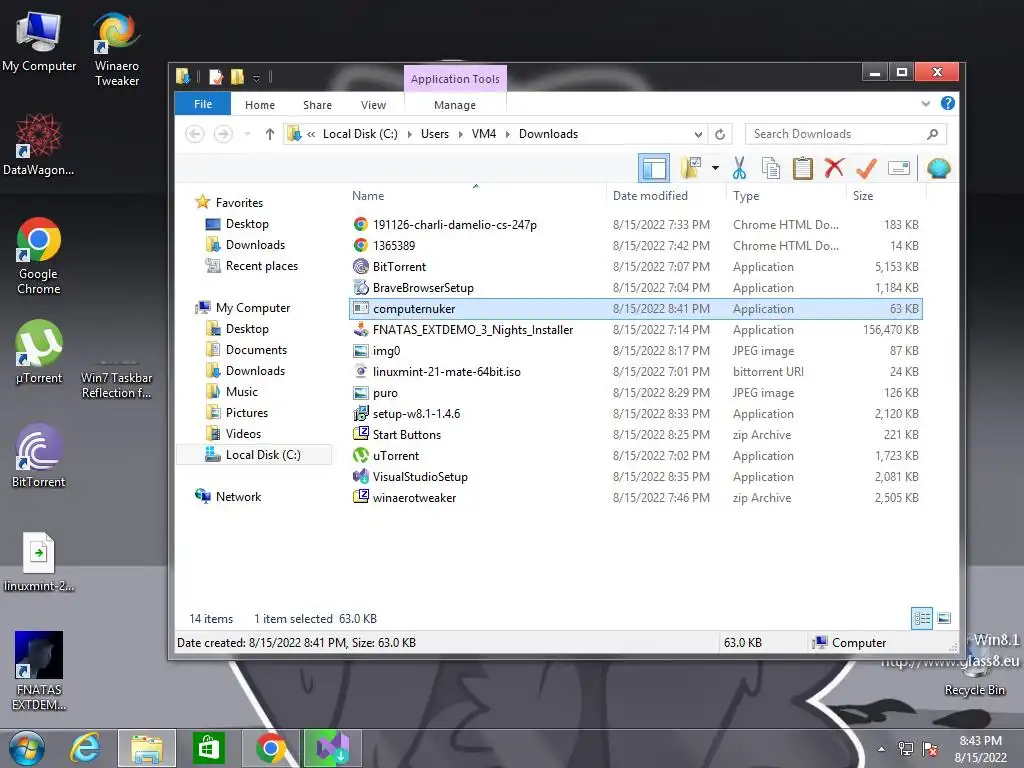Select linuxmint-21-mate-64bit.iso file
1024x768 pixels.
tap(636, 372)
